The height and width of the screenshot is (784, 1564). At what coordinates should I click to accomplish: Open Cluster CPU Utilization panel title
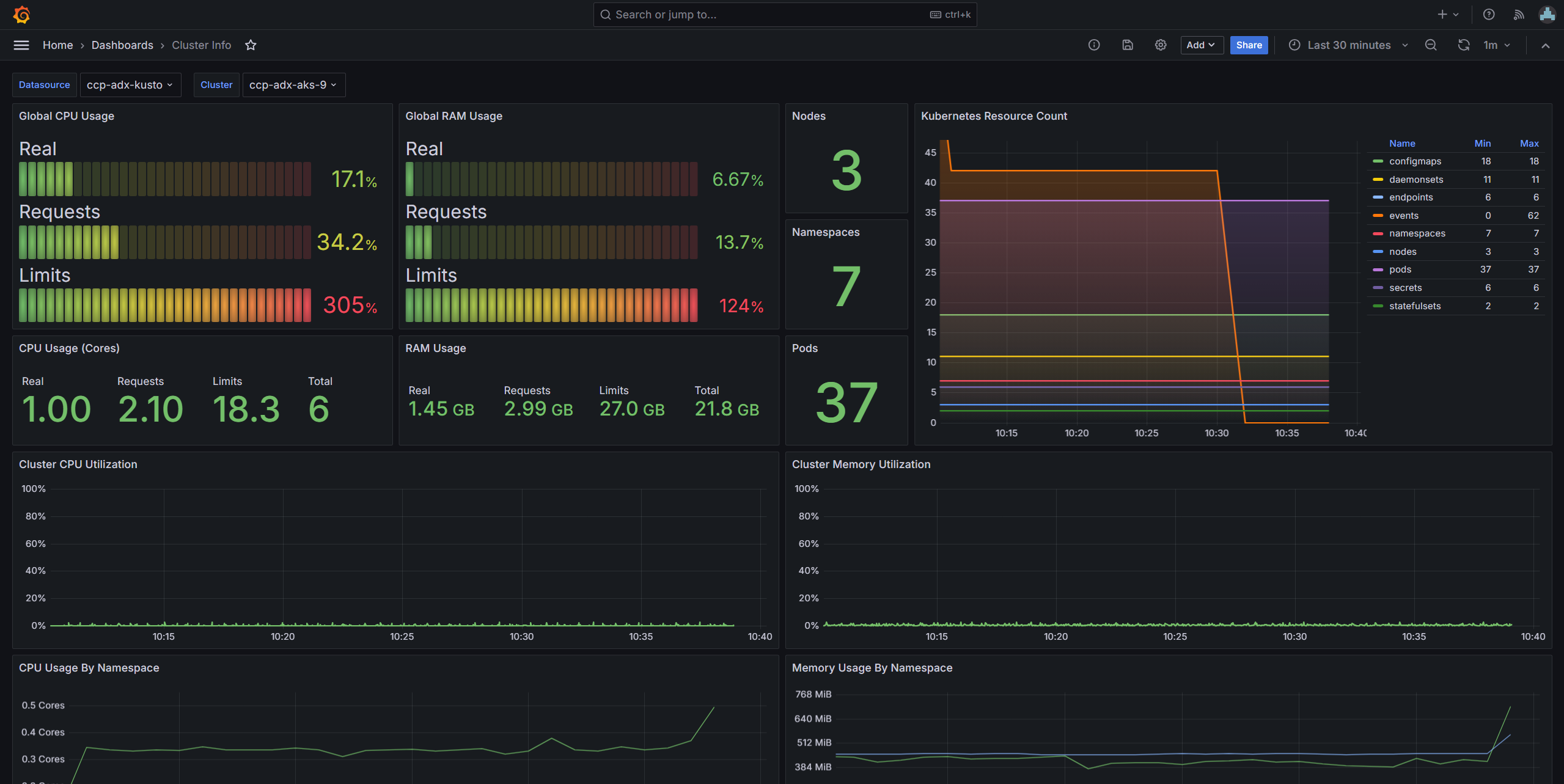point(78,464)
